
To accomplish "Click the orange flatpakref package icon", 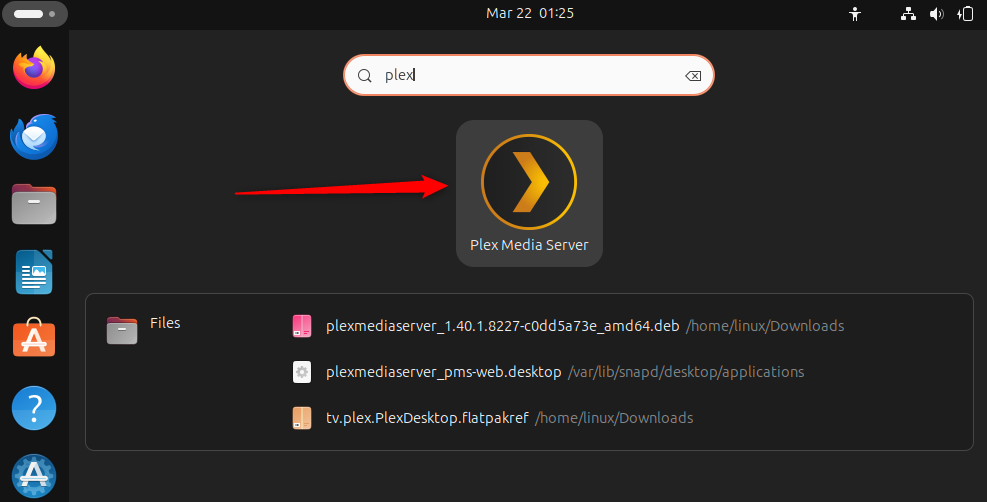I will (302, 418).
